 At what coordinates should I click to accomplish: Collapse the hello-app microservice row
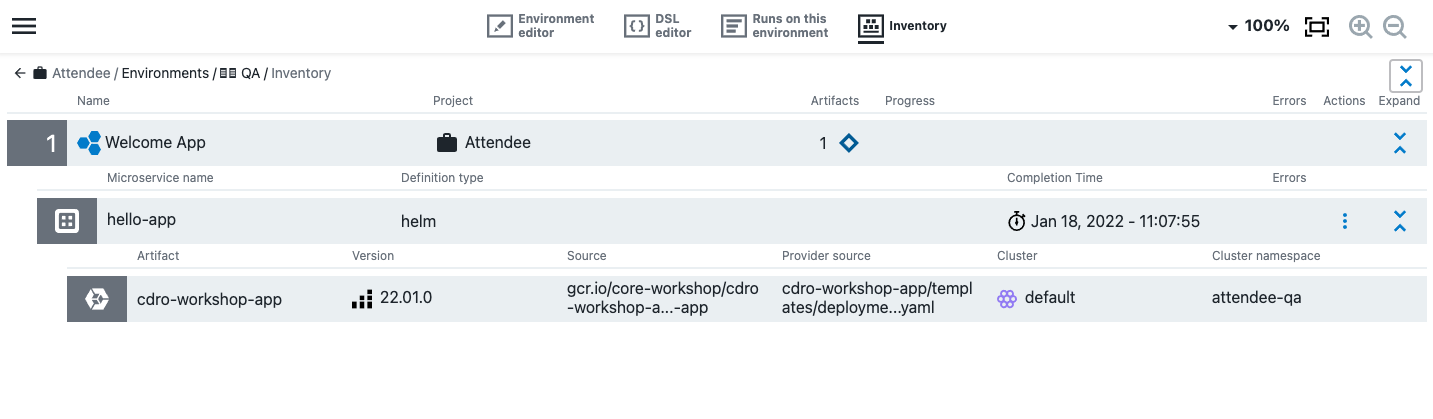[x=1400, y=221]
